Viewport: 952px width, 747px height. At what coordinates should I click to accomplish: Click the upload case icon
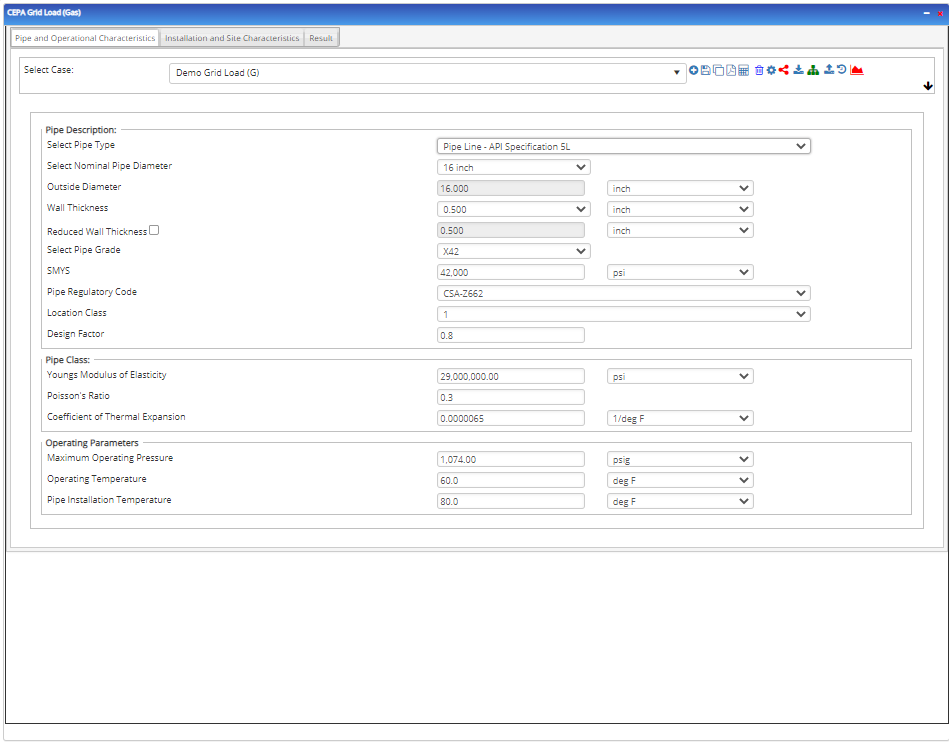point(829,69)
